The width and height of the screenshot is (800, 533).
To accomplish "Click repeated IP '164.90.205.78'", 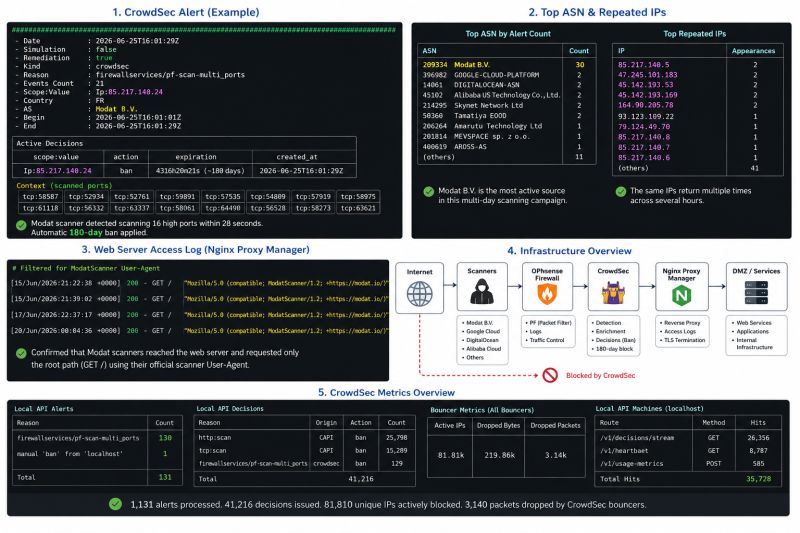I will (x=645, y=105).
